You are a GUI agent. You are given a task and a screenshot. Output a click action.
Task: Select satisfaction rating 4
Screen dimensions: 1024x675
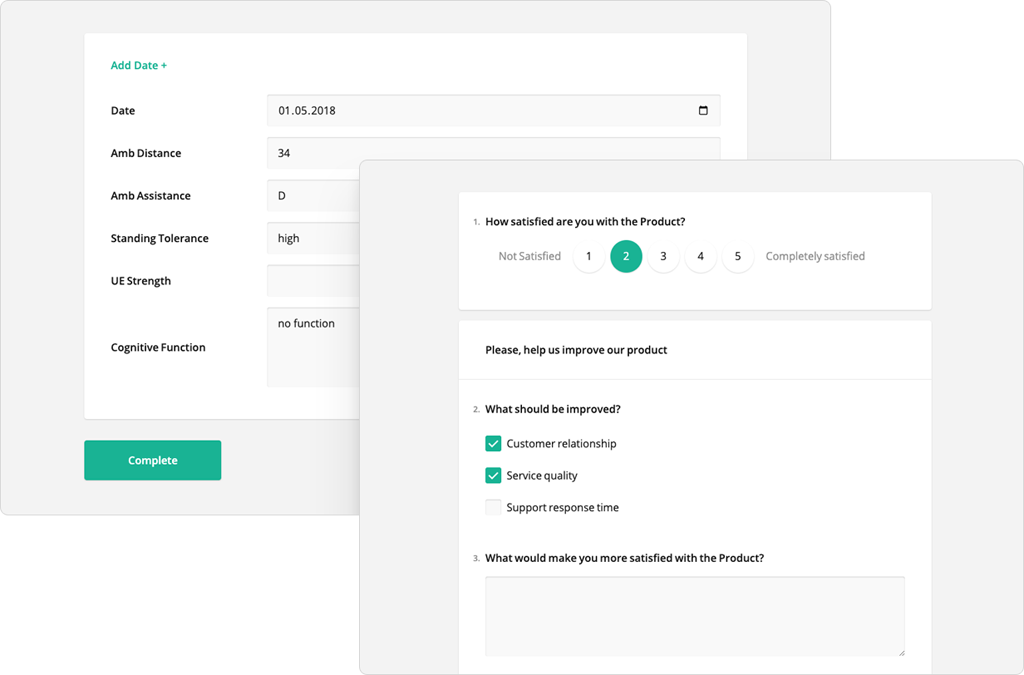(x=700, y=256)
